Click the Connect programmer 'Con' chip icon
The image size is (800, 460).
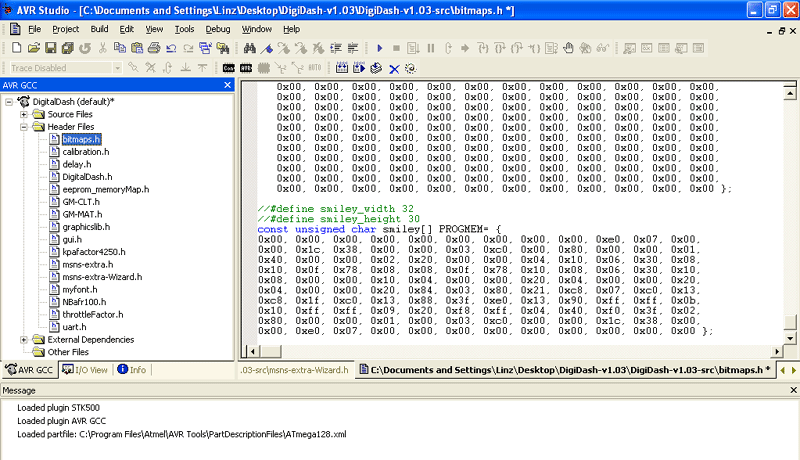point(229,68)
